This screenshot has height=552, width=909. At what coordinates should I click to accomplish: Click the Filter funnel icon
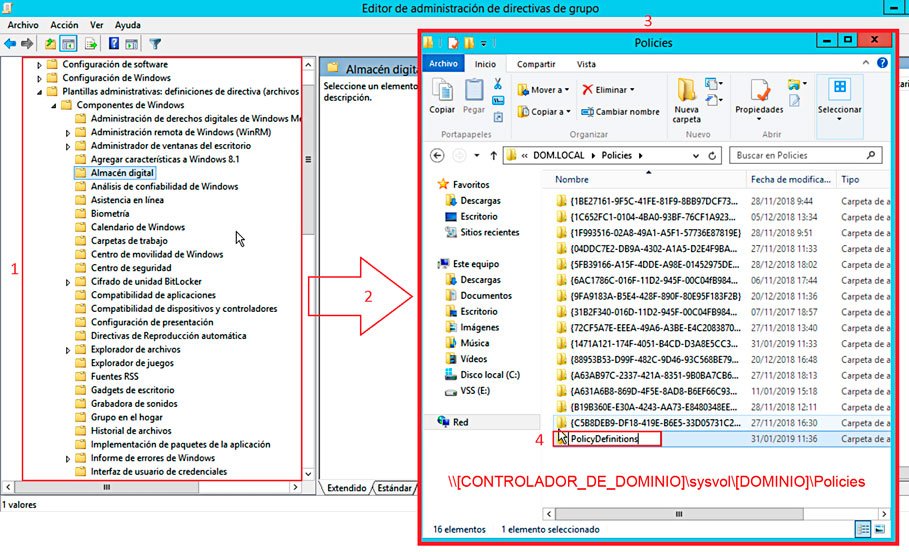point(155,43)
